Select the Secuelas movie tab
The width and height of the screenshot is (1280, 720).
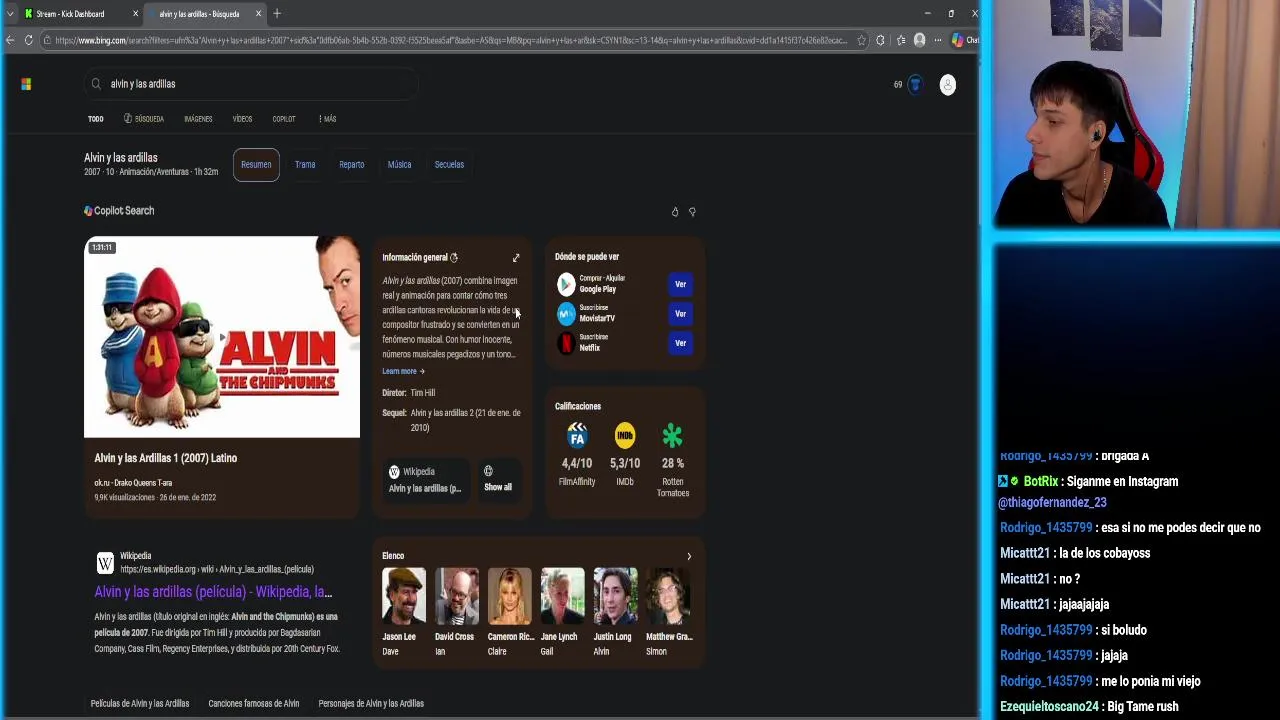[x=449, y=164]
